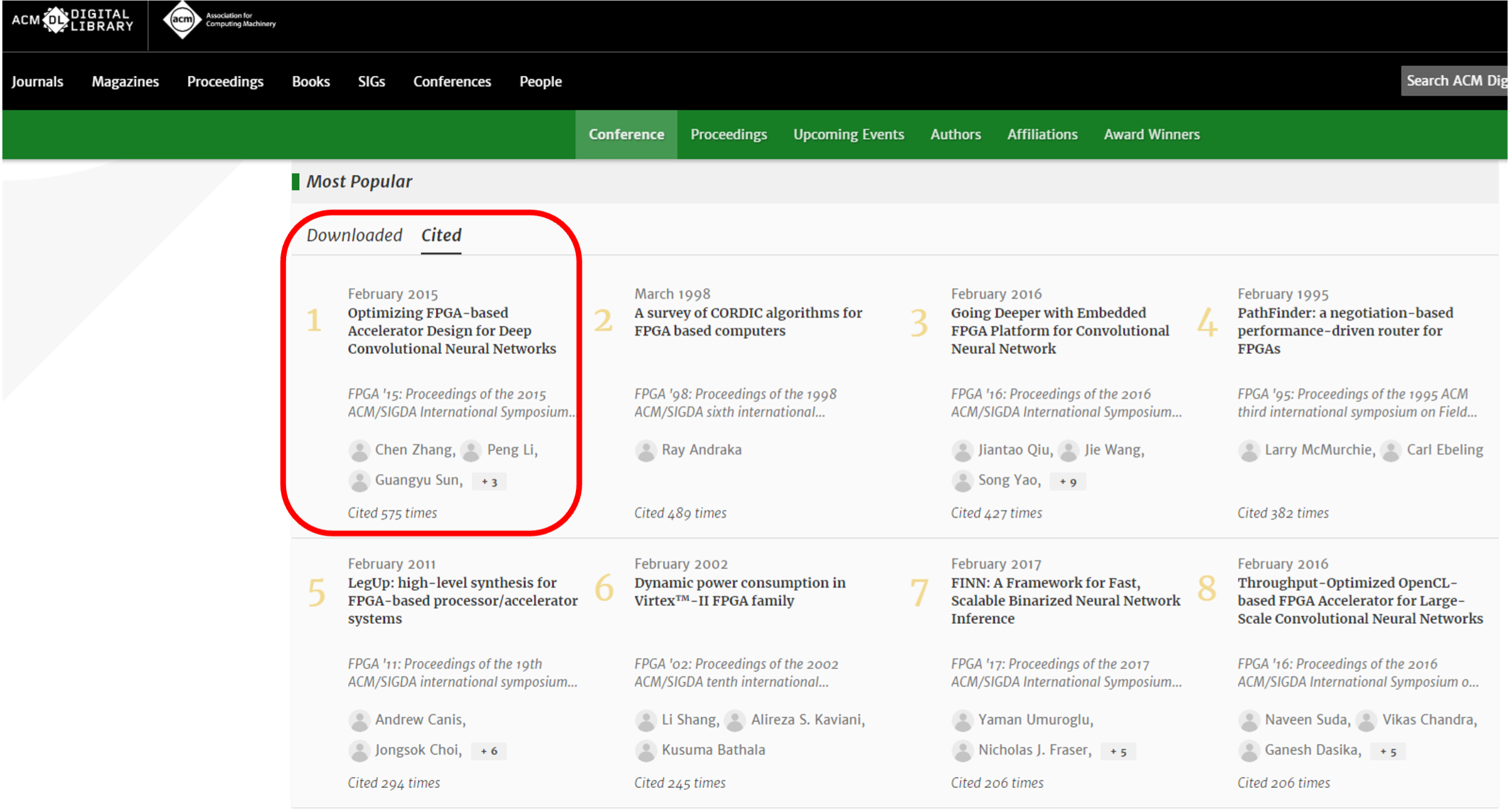The image size is (1512, 811).
Task: Click Jie Wang's author avatar icon
Action: pos(1068,450)
